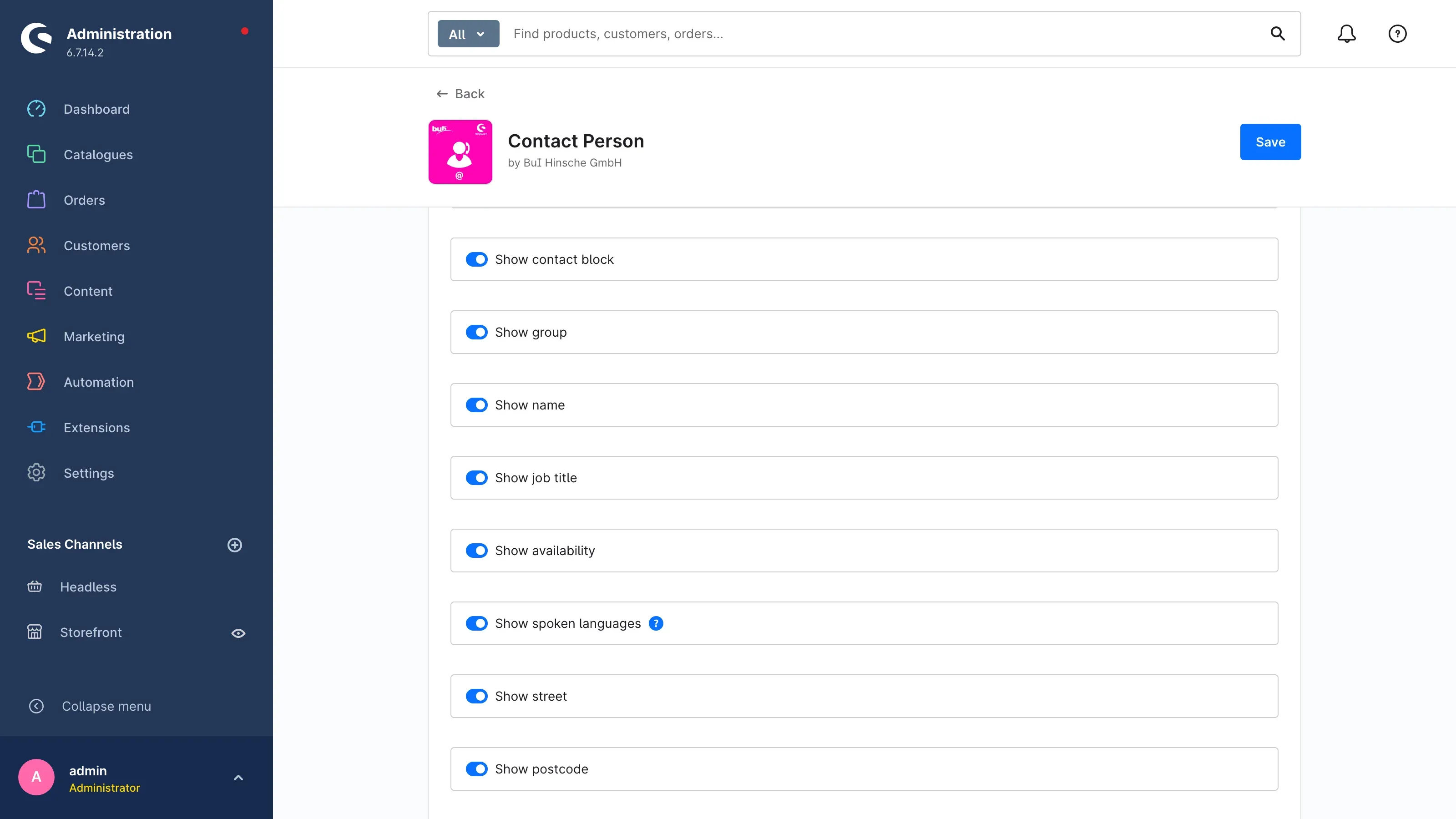This screenshot has width=1456, height=819.
Task: Focus the search input field
Action: [885, 34]
